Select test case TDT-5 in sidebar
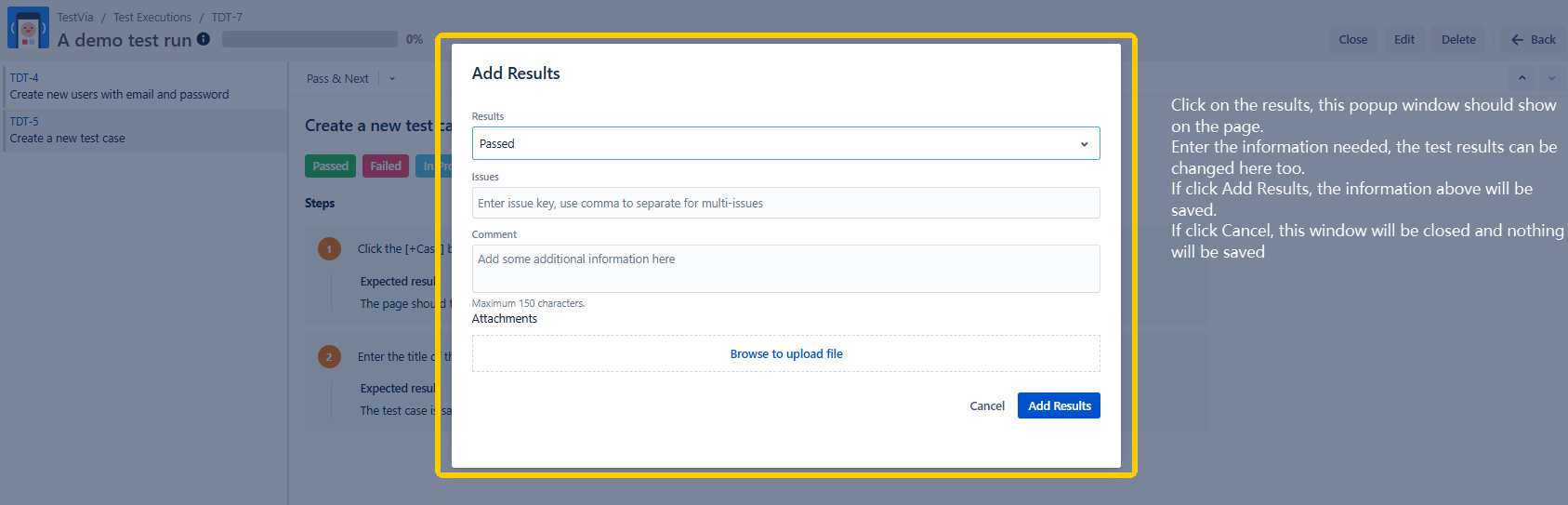 67,130
